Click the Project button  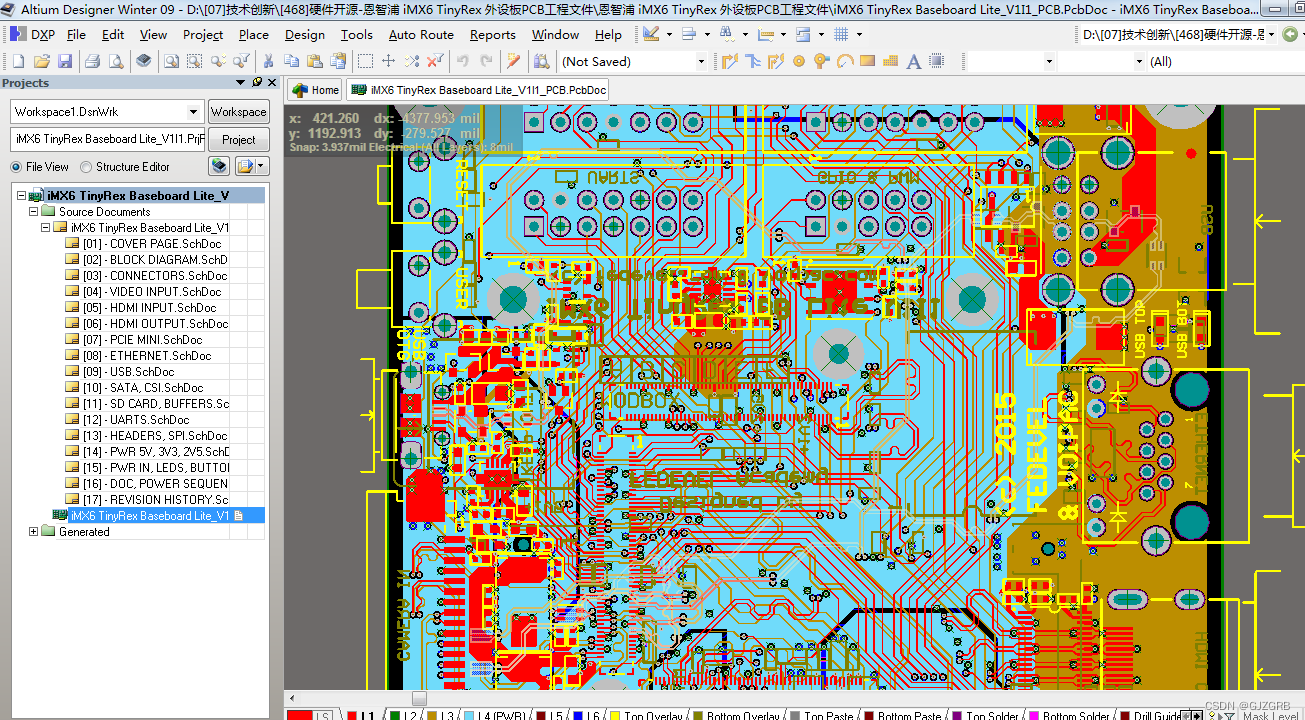tap(238, 139)
